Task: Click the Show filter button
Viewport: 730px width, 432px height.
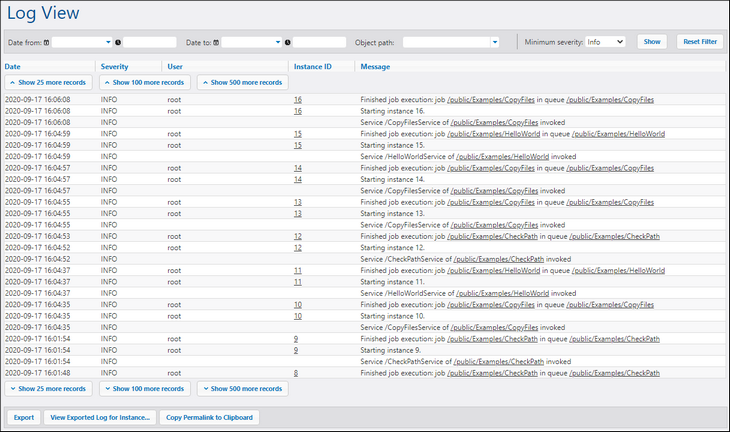Action: [x=652, y=42]
